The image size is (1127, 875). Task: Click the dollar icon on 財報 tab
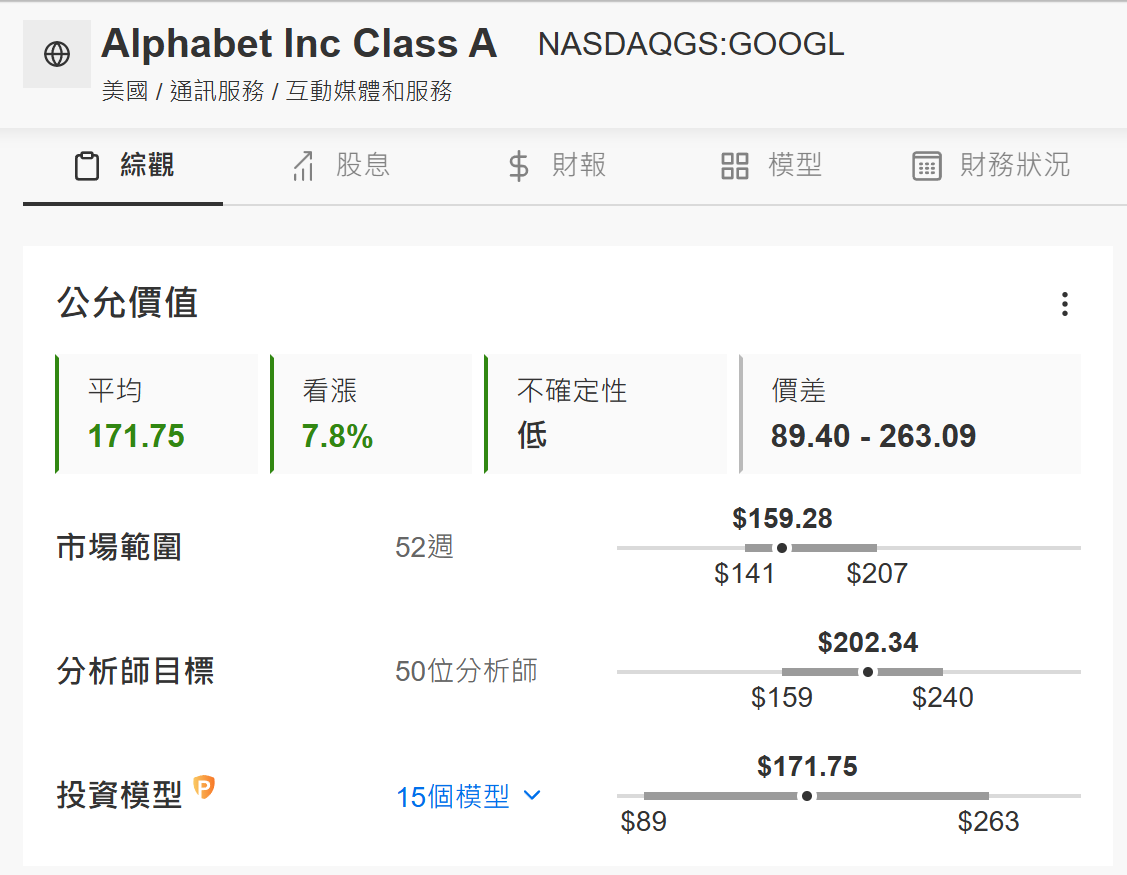(518, 166)
